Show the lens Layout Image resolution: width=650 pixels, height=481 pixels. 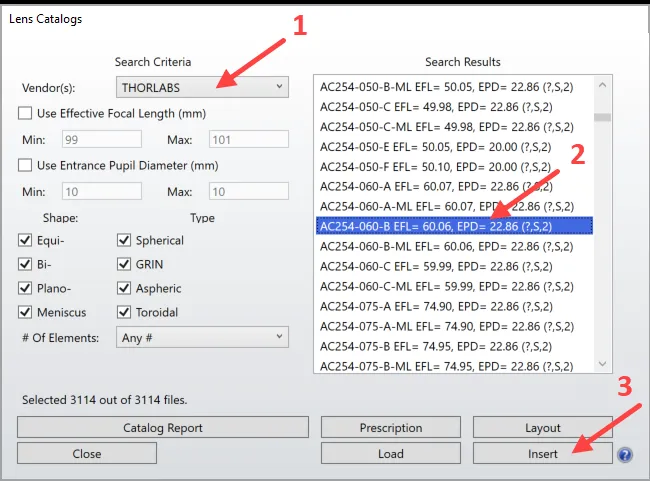click(542, 428)
